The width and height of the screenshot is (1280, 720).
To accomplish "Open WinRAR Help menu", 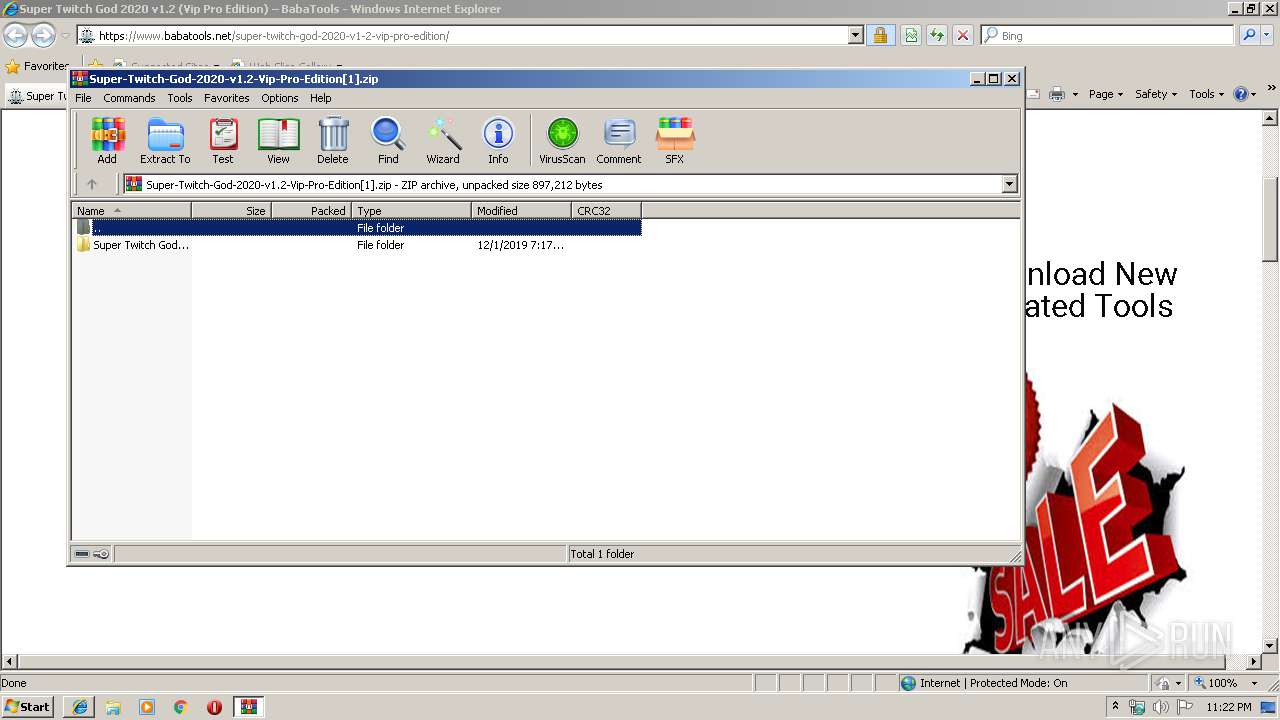I will pyautogui.click(x=321, y=98).
